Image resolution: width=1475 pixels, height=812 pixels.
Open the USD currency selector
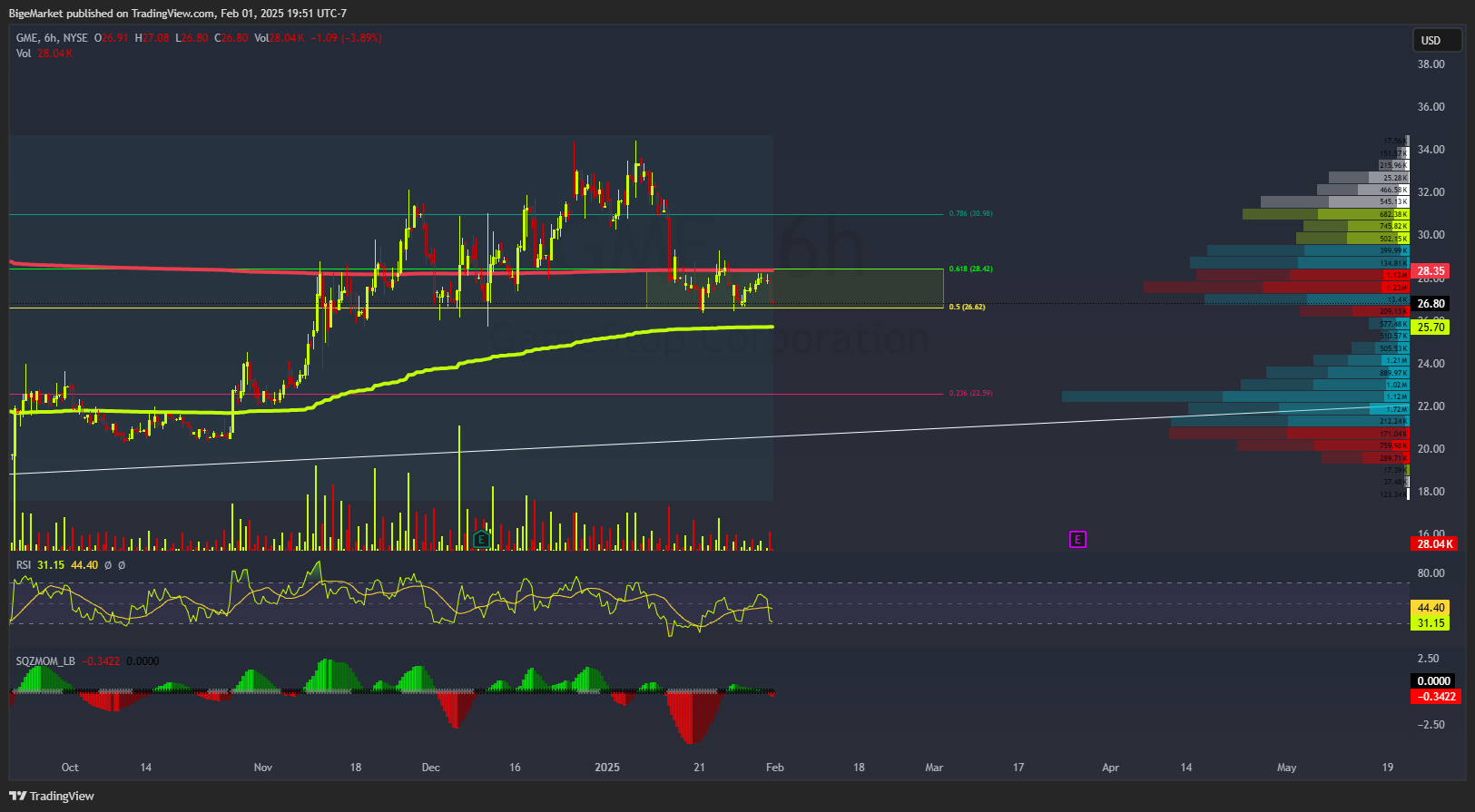tap(1437, 40)
